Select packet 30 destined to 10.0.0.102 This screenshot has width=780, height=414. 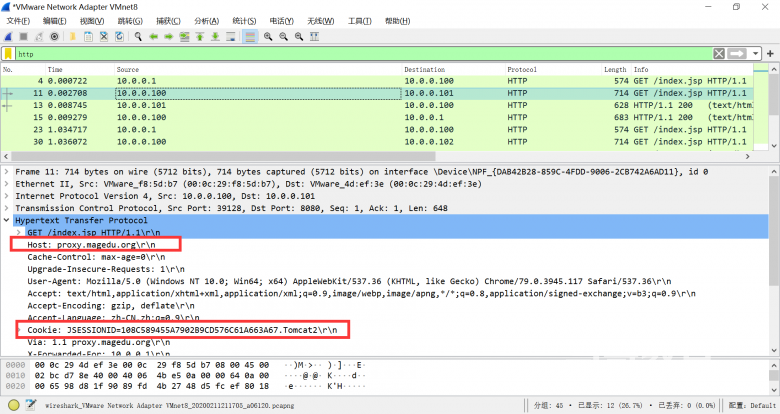pos(377,142)
